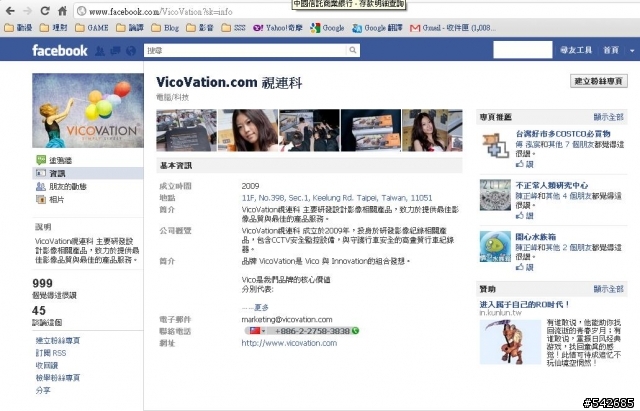The width and height of the screenshot is (640, 411).
Task: Open third photo strip thumbnail
Action: 309,130
